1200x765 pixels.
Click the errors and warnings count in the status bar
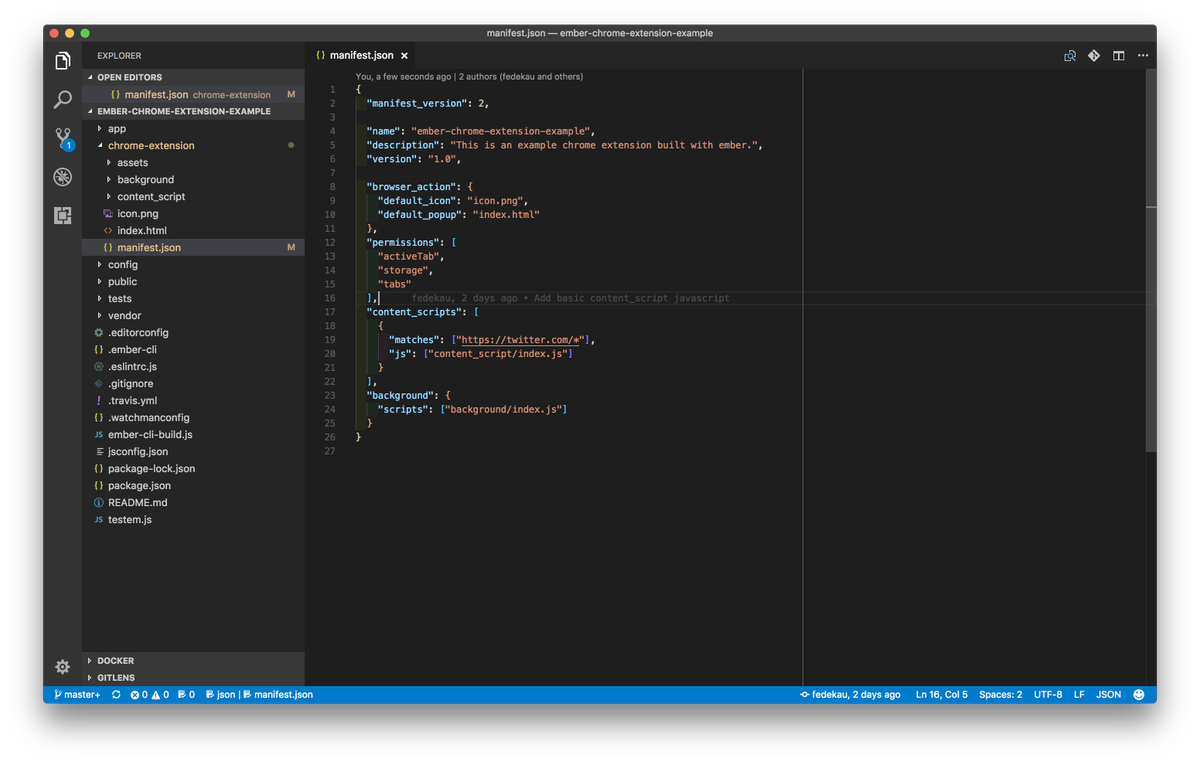point(149,694)
